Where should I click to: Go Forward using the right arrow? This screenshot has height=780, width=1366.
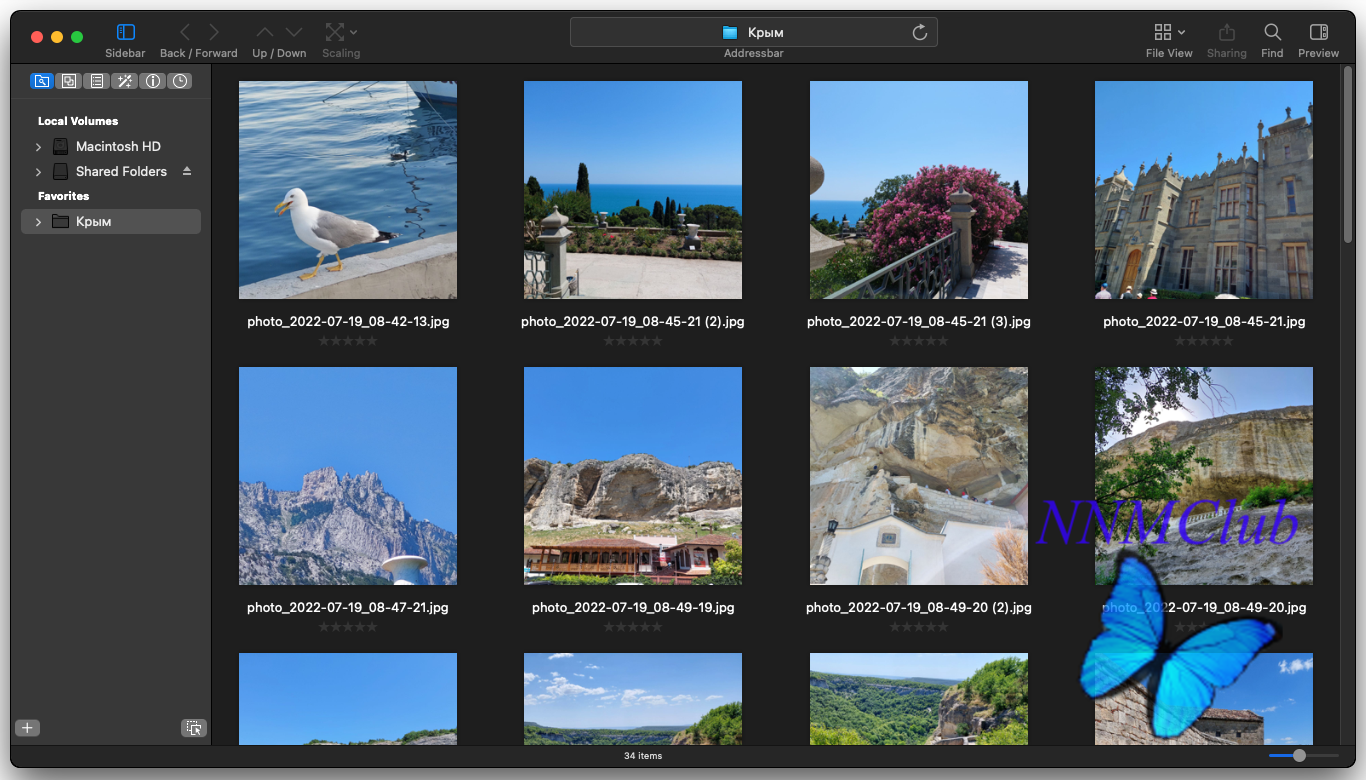click(214, 32)
